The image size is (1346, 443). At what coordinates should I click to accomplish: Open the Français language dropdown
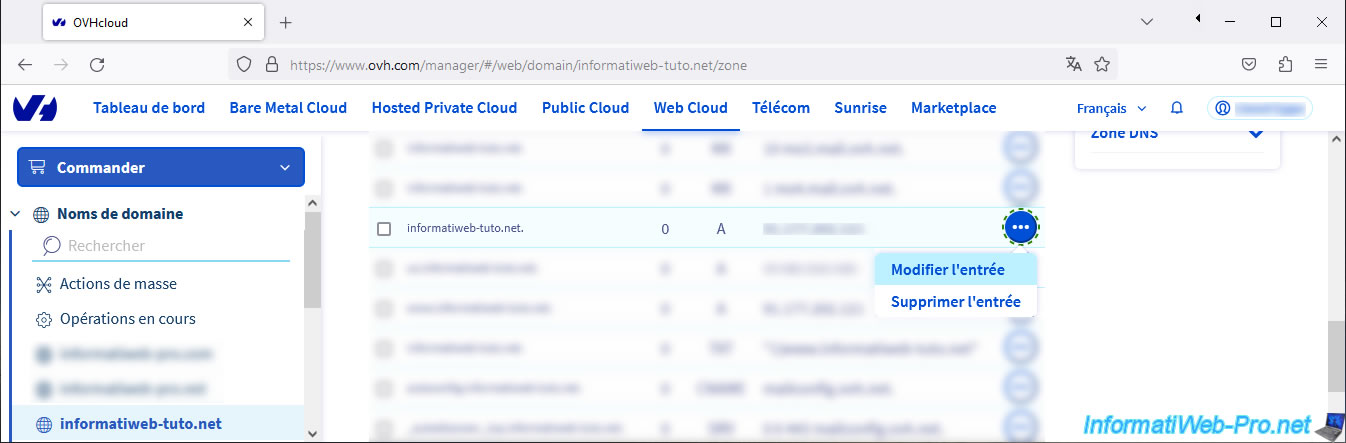tap(1111, 108)
